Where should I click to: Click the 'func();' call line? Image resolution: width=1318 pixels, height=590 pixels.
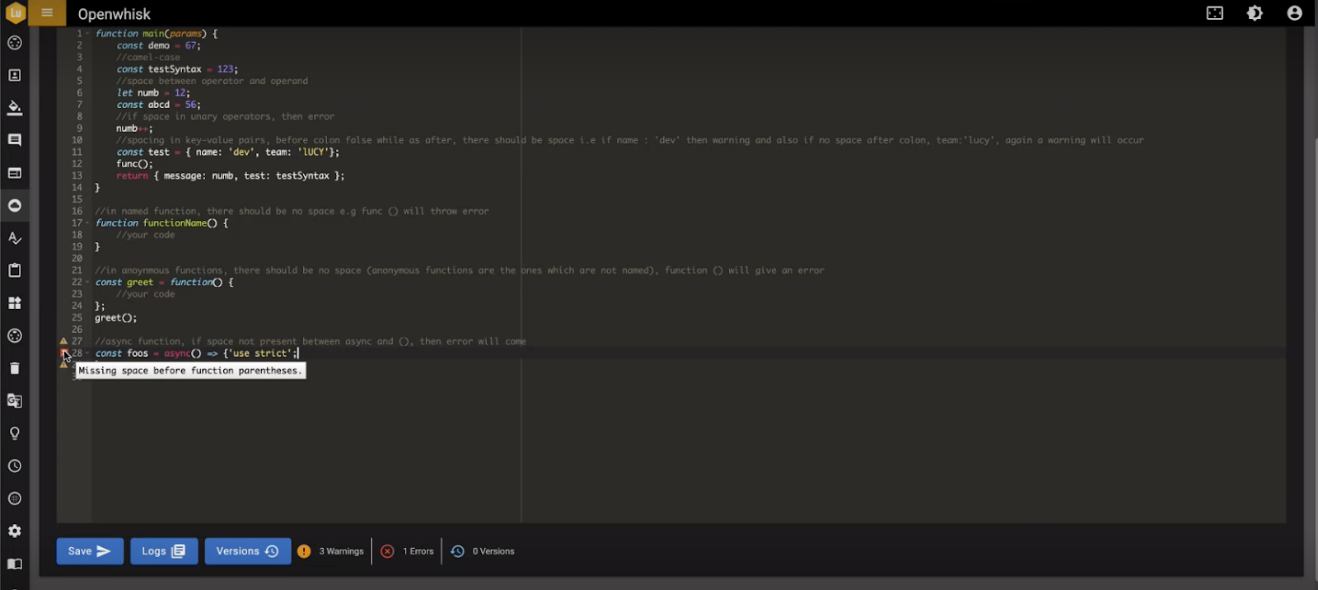(134, 164)
